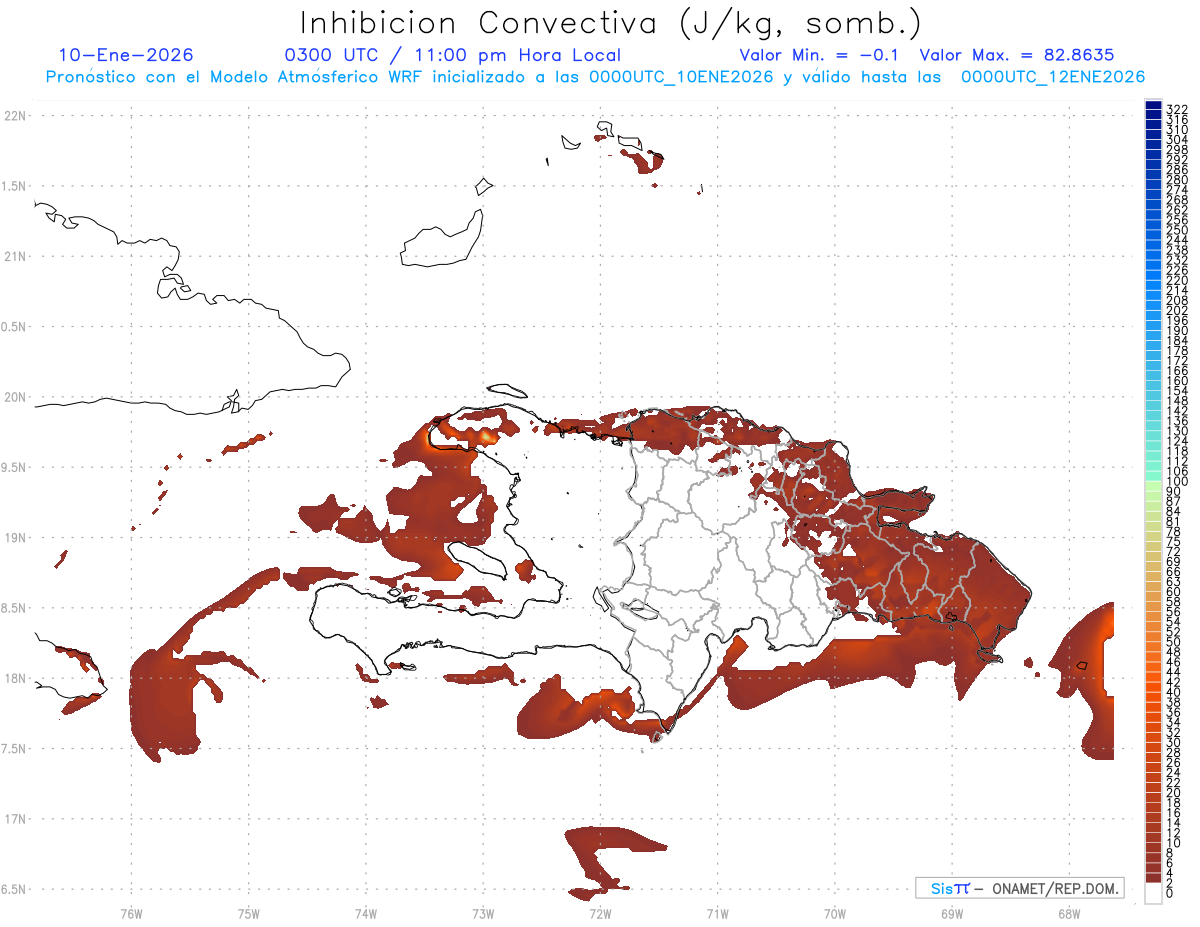Click the '40' label on the color scale
This screenshot has width=1200, height=927.
pyautogui.click(x=1173, y=692)
